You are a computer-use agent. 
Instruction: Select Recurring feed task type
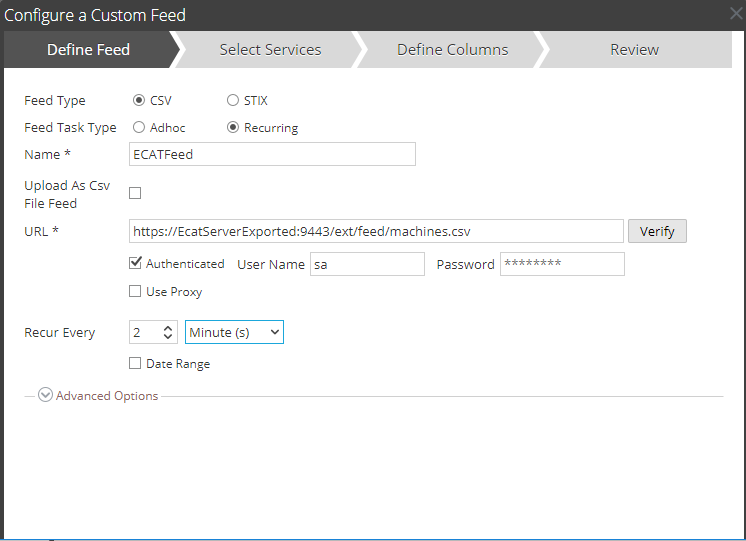pos(233,128)
